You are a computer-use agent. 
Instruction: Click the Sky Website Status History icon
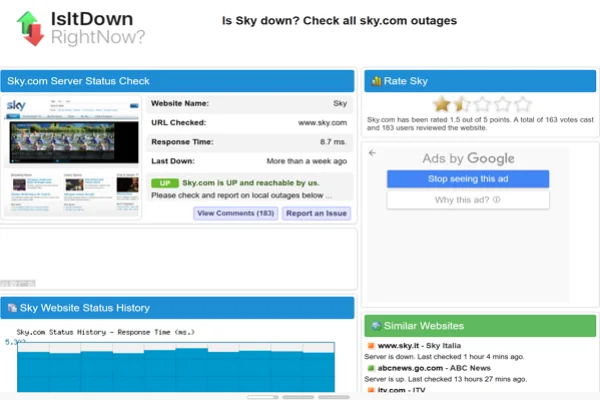[12, 308]
